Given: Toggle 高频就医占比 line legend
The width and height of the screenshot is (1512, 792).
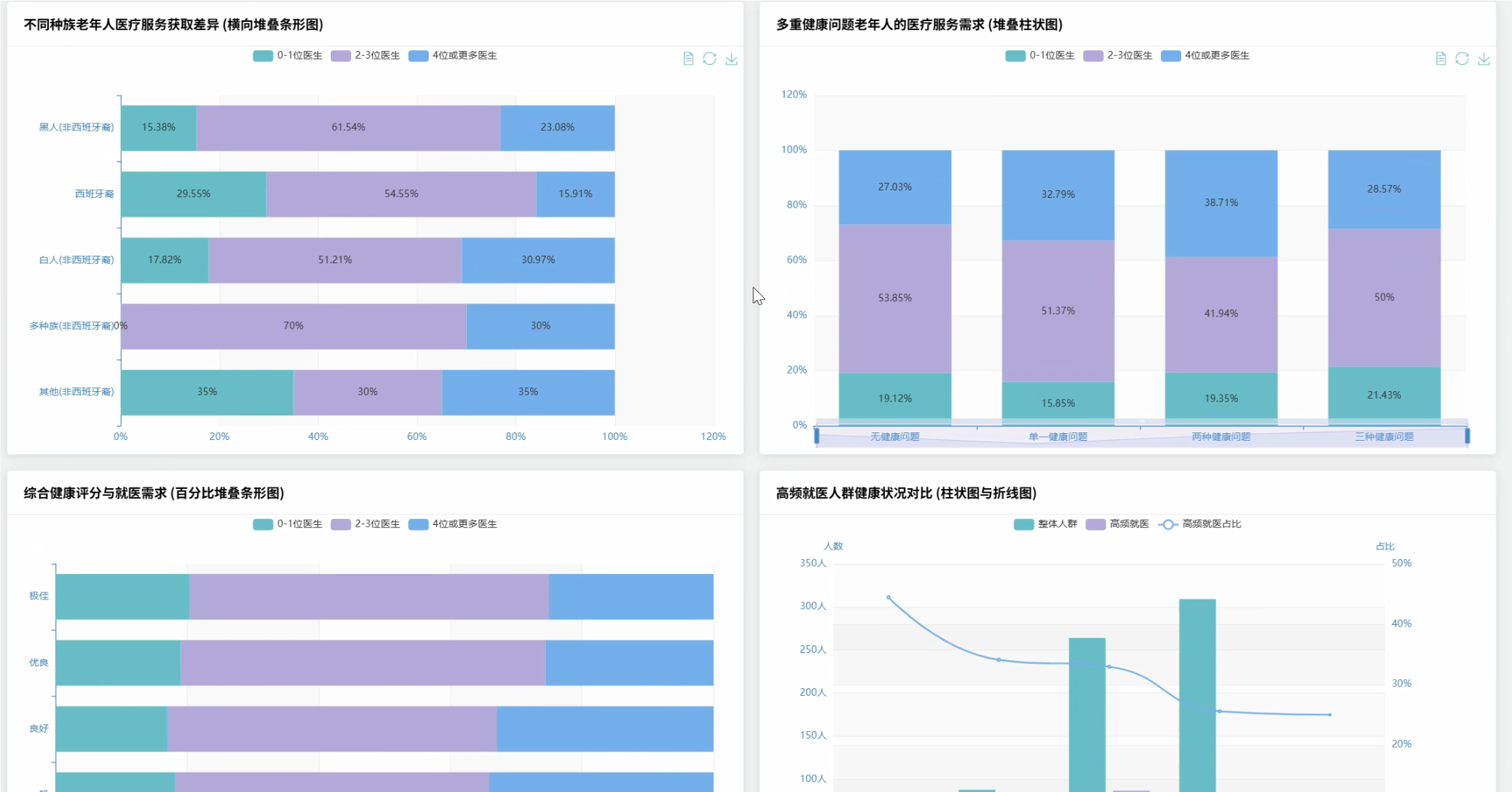Looking at the screenshot, I should [1200, 524].
